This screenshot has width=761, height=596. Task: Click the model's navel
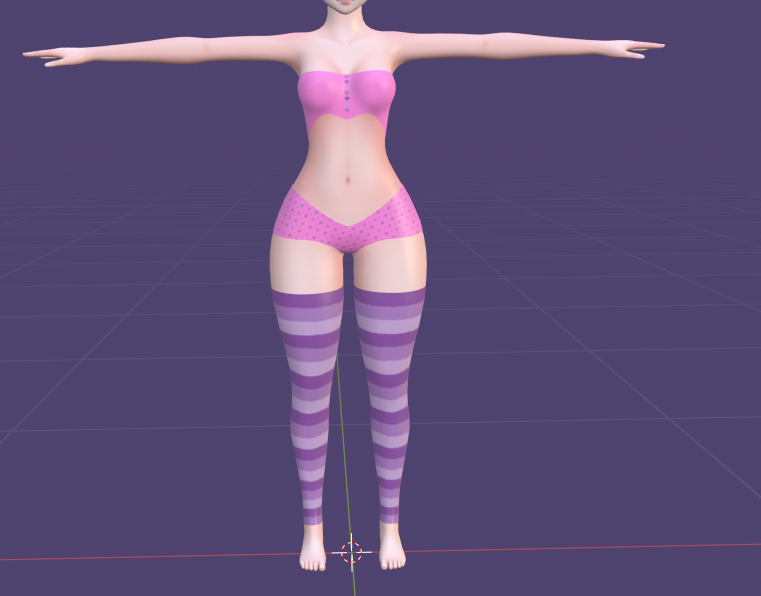point(346,181)
